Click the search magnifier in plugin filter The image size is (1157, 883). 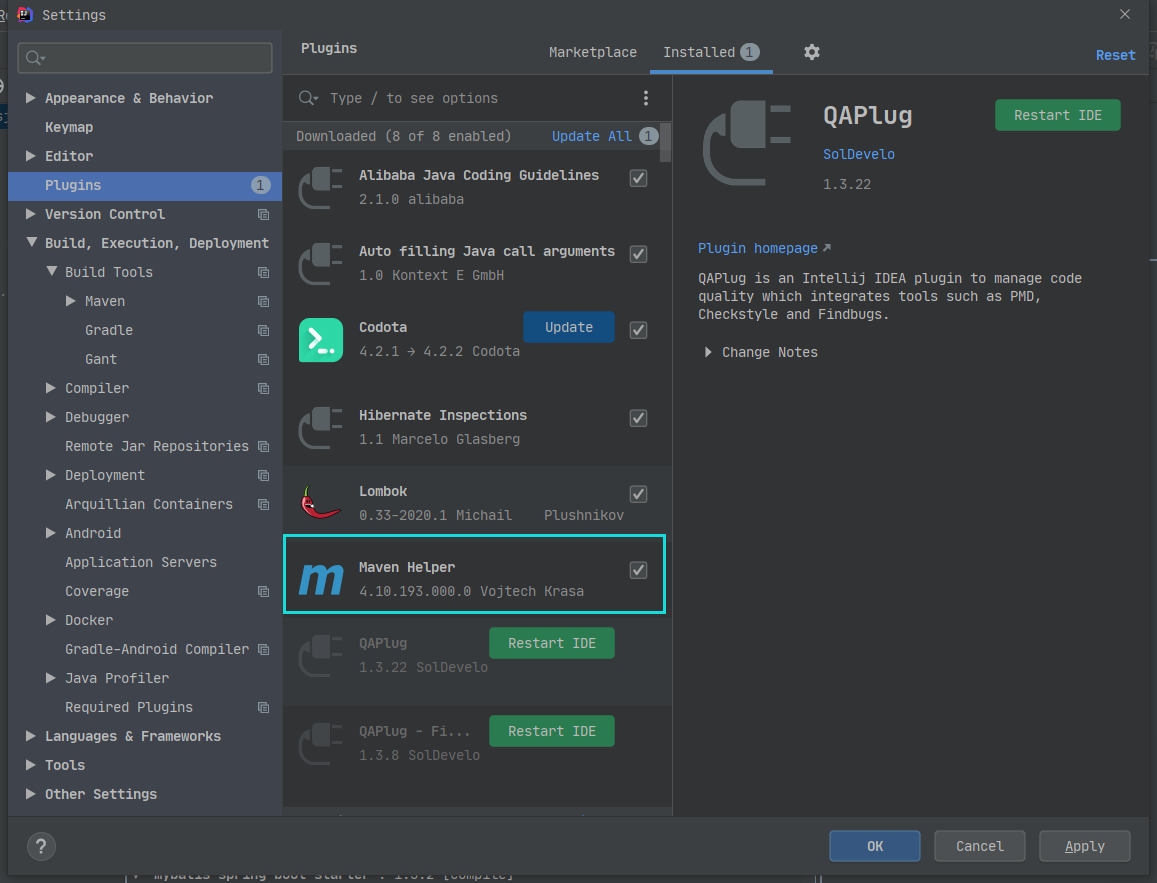[x=308, y=98]
